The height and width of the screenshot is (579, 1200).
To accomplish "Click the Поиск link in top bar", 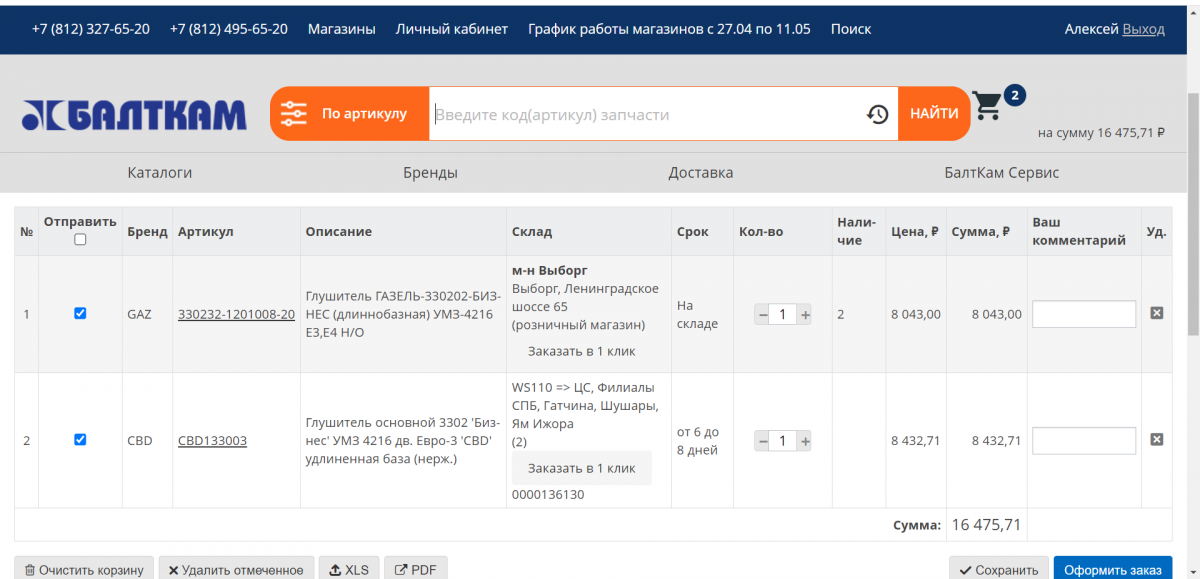I will click(x=851, y=29).
